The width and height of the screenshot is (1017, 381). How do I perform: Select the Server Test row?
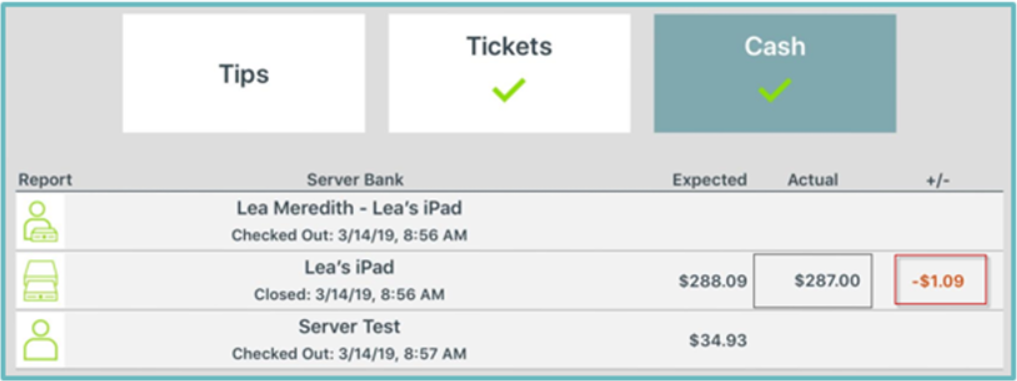pyautogui.click(x=508, y=339)
